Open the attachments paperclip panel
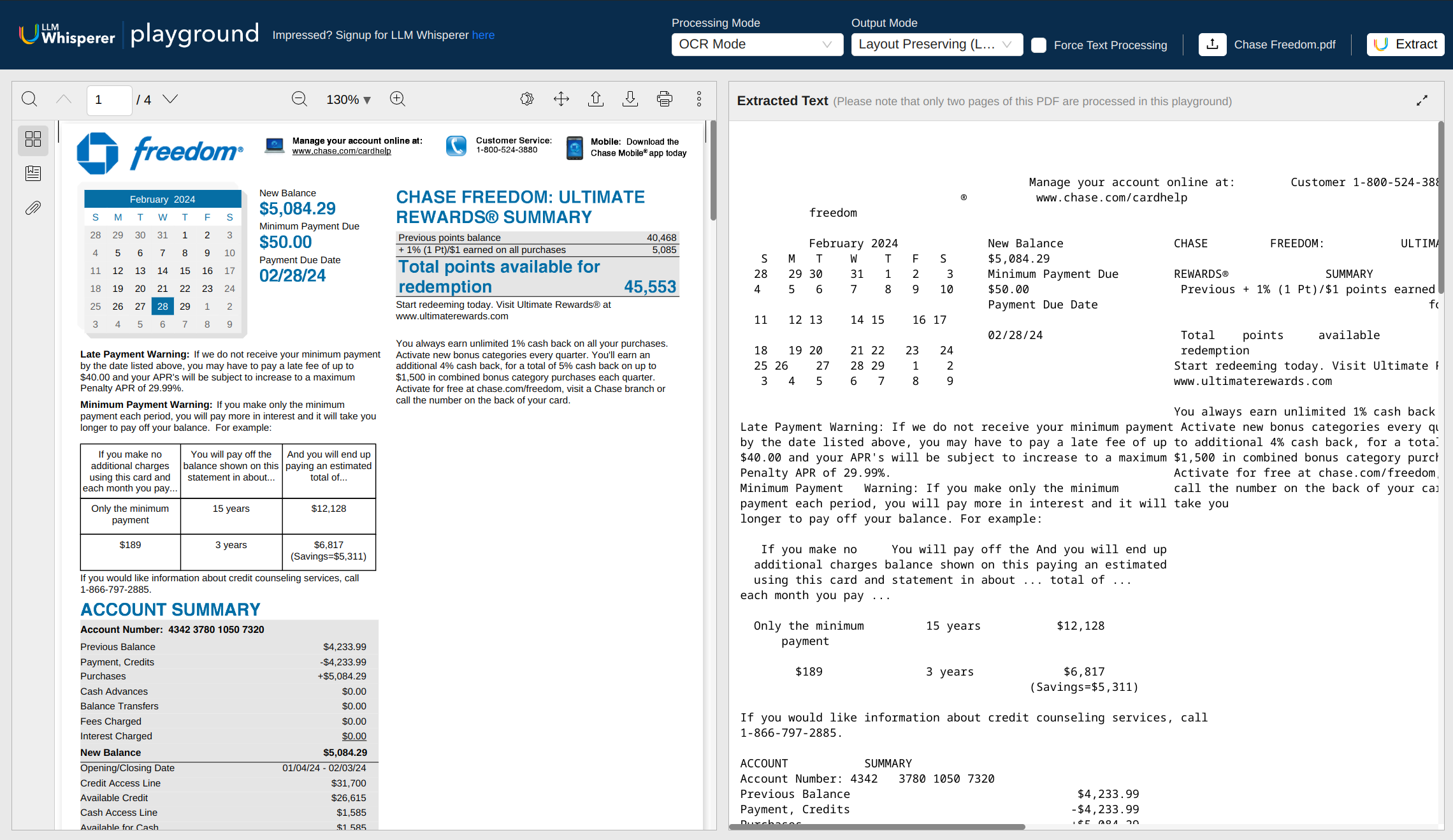Screen dimensions: 1453x840 33,208
